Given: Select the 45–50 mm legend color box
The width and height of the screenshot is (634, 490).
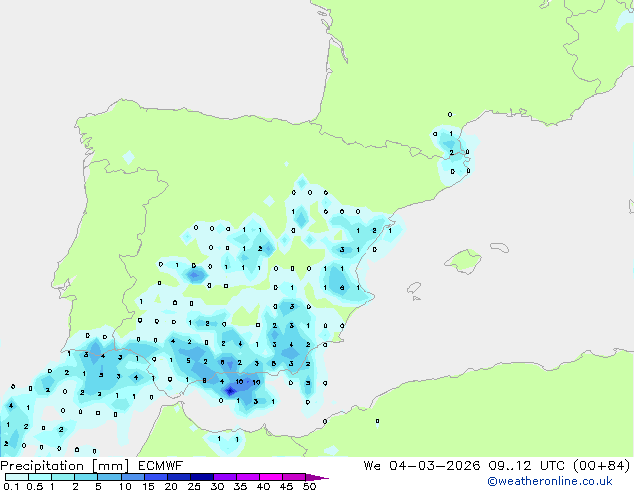Looking at the screenshot, I should 294,477.
